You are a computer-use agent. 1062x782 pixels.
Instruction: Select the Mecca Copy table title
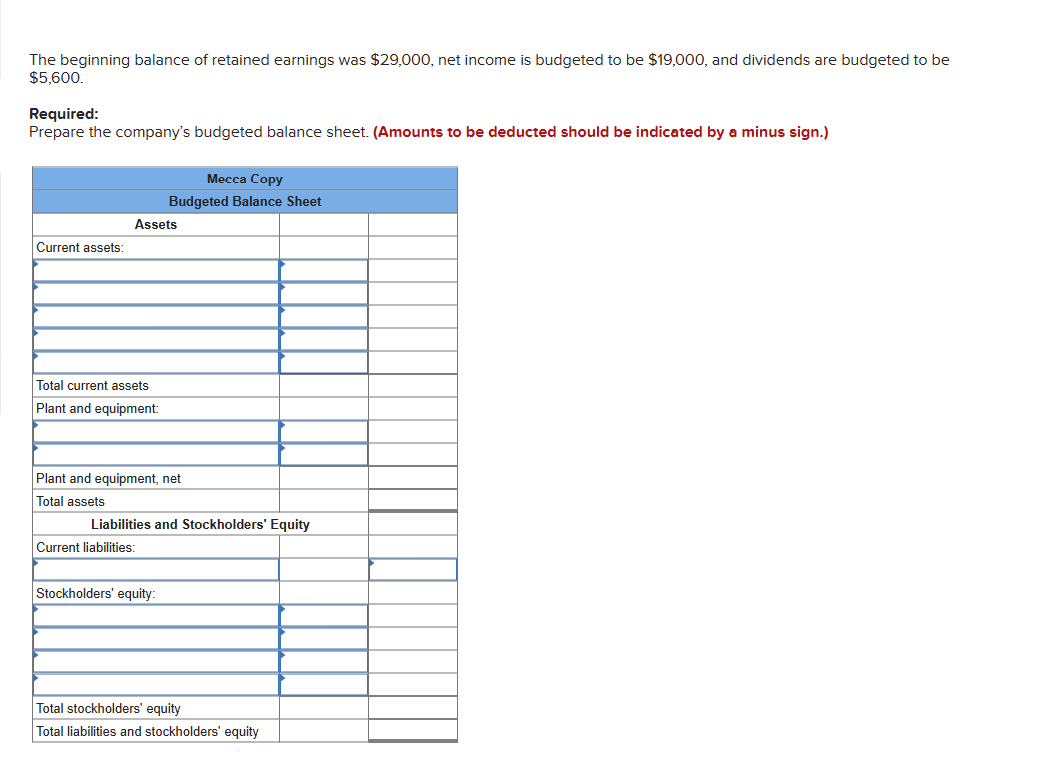[245, 179]
